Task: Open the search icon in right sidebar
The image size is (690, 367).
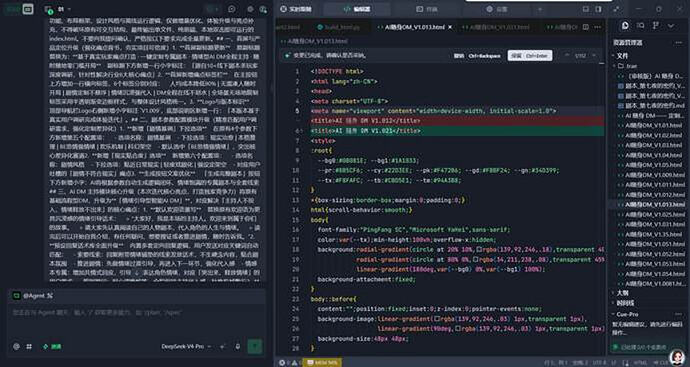Action: coord(641,26)
